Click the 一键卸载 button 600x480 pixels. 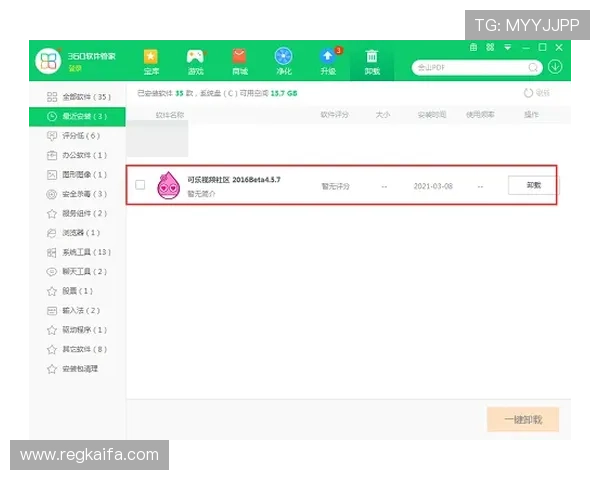523,420
